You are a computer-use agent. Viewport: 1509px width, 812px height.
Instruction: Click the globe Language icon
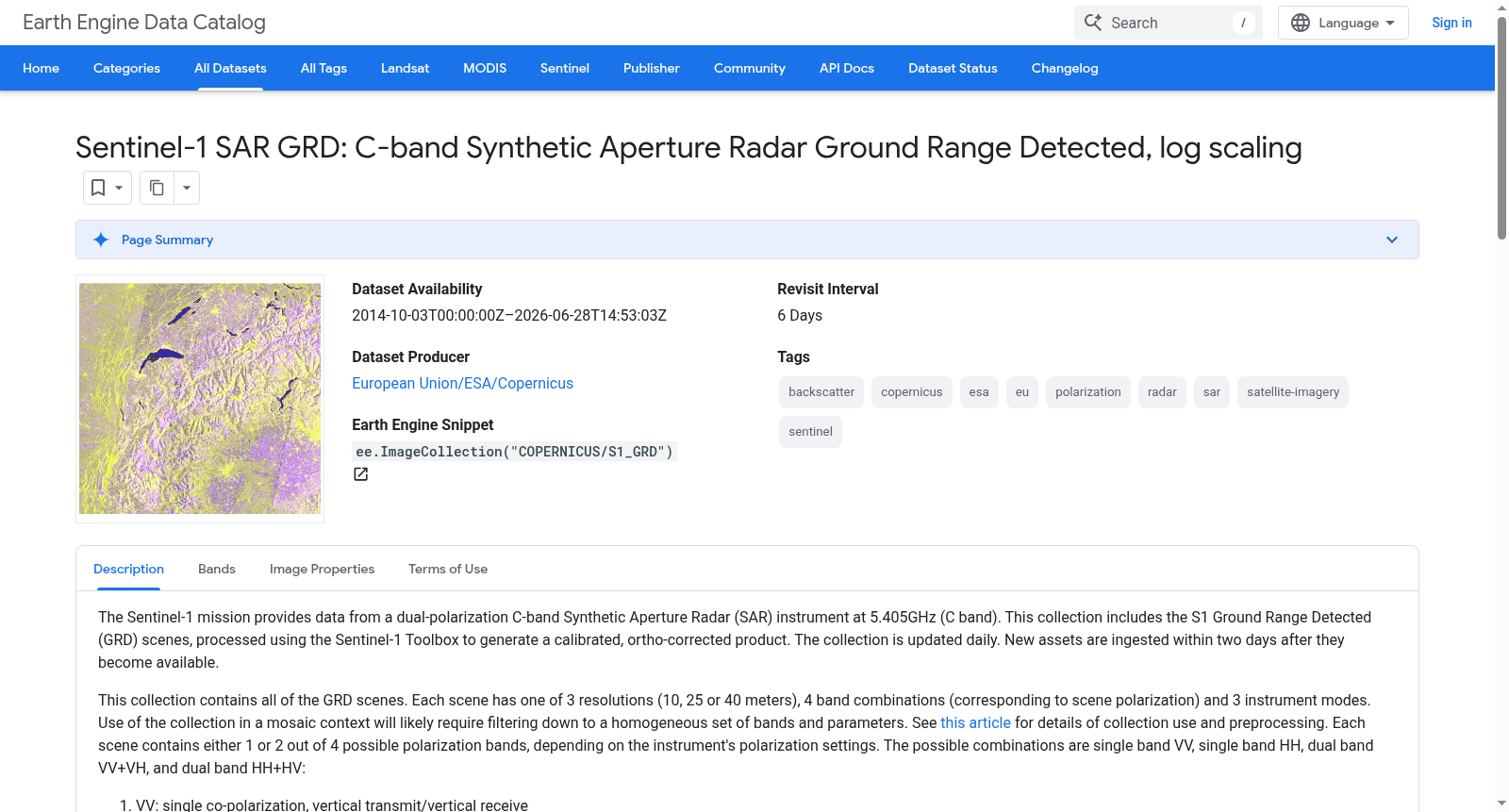point(1301,23)
